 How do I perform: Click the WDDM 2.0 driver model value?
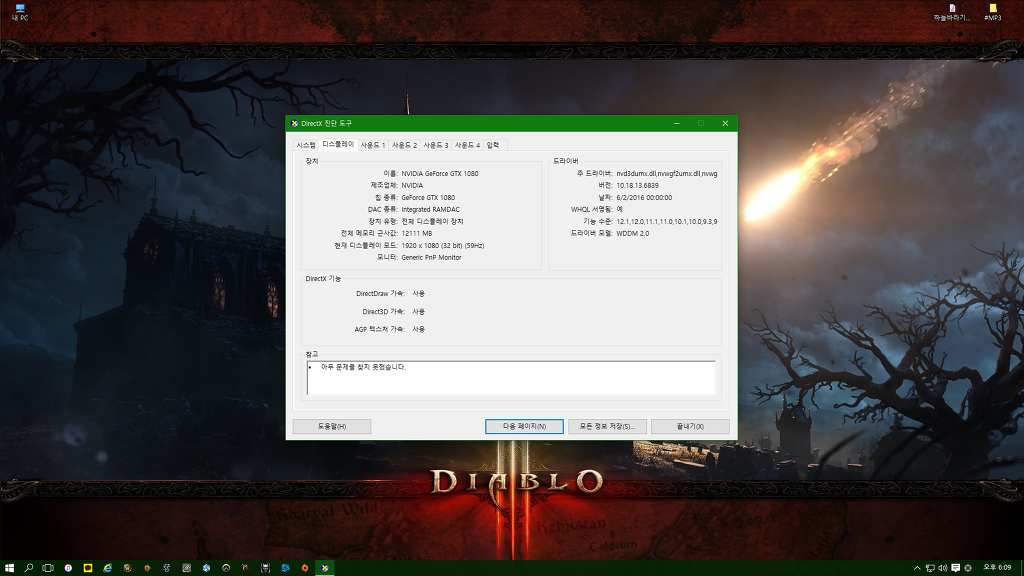pyautogui.click(x=632, y=233)
